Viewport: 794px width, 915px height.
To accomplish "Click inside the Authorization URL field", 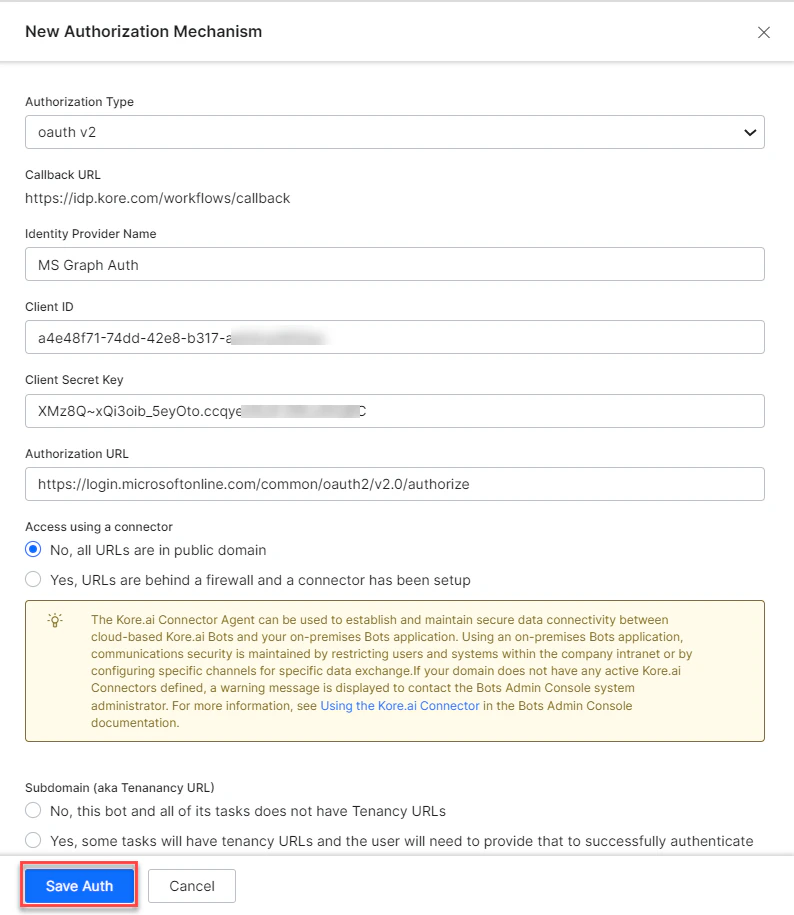I will tap(395, 484).
